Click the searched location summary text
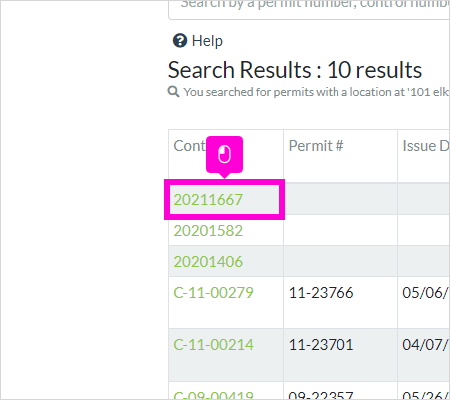Viewport: 450px width, 400px height. pyautogui.click(x=316, y=92)
